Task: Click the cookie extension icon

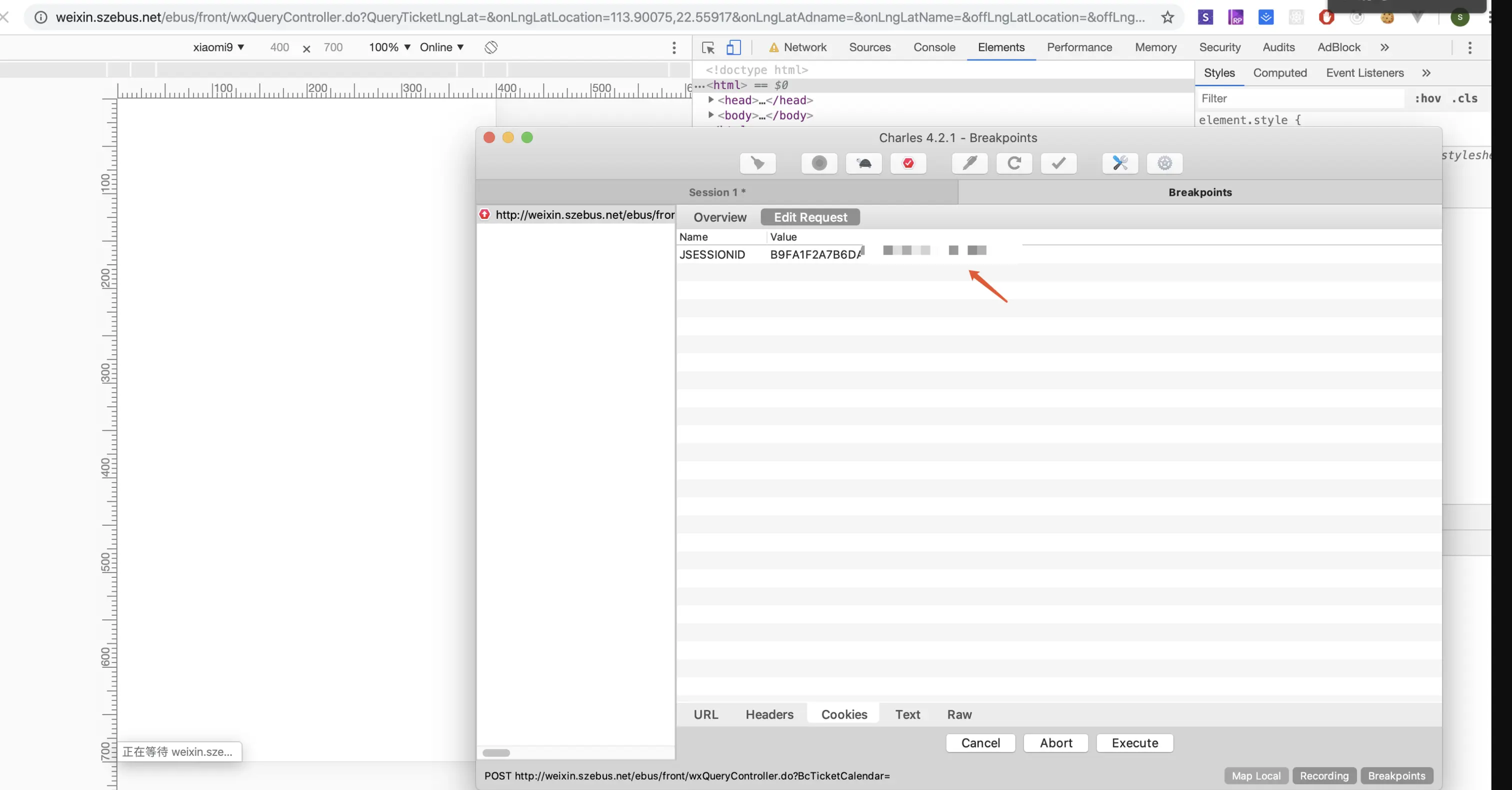Action: 1387,17
